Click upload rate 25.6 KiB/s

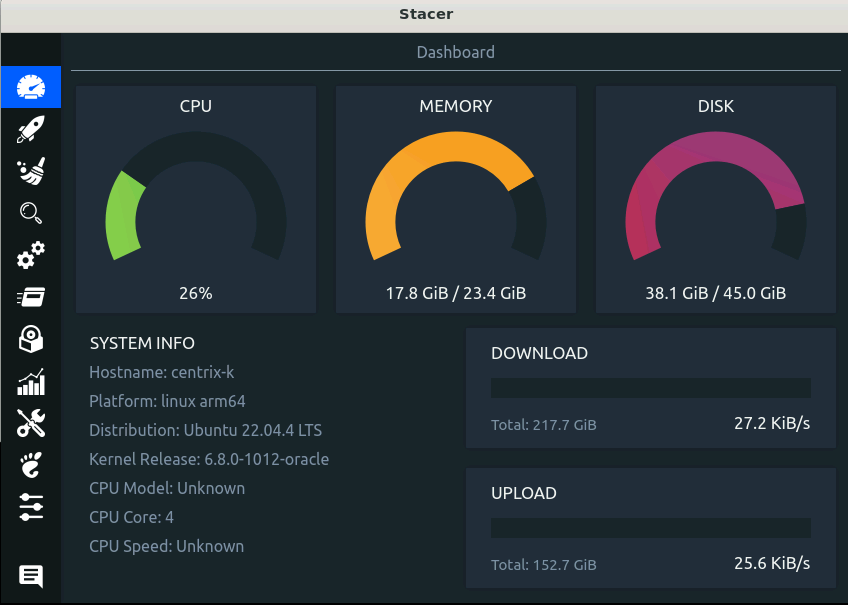coord(772,563)
